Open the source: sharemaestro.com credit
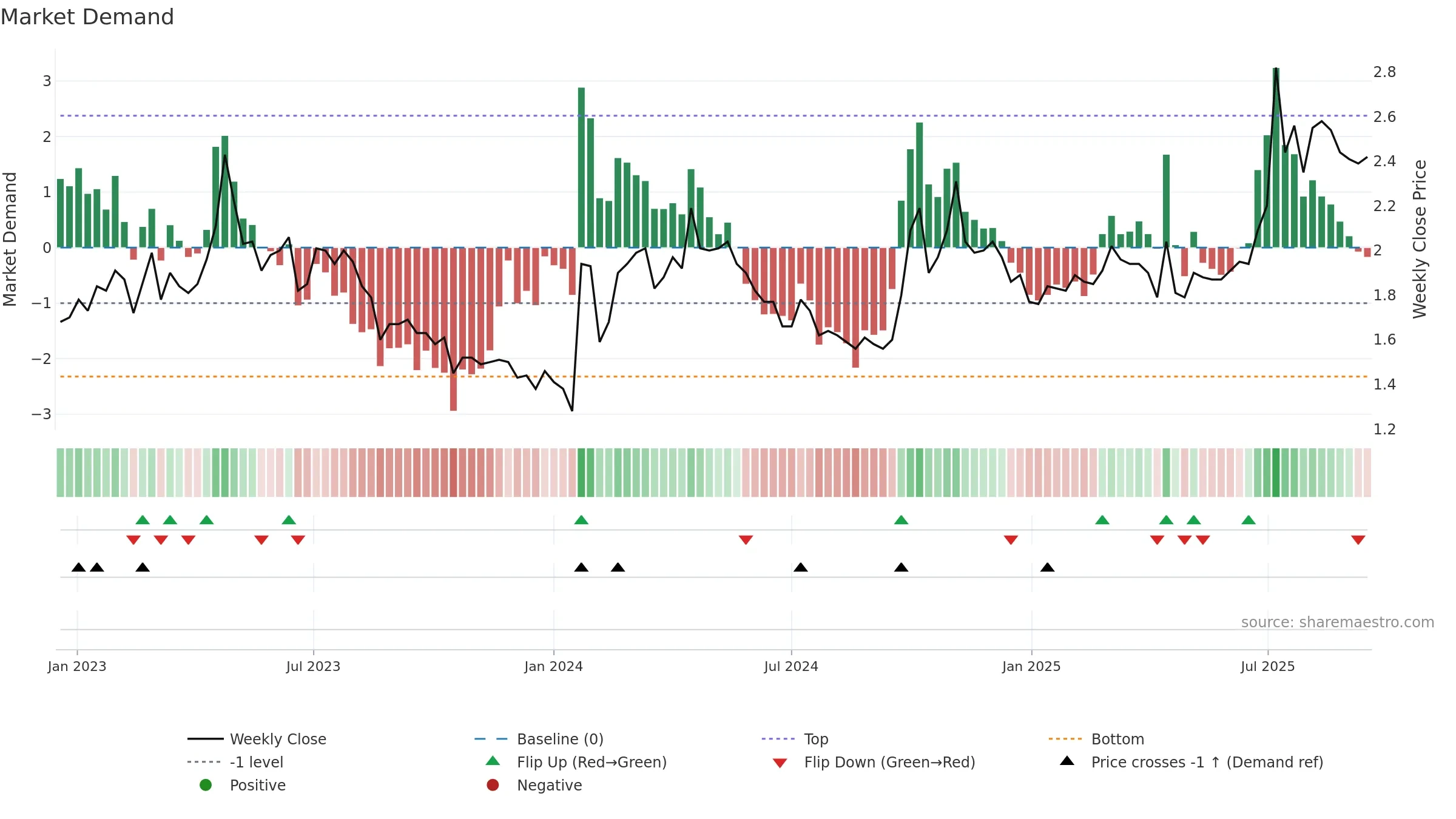The image size is (1456, 819). 1338,622
